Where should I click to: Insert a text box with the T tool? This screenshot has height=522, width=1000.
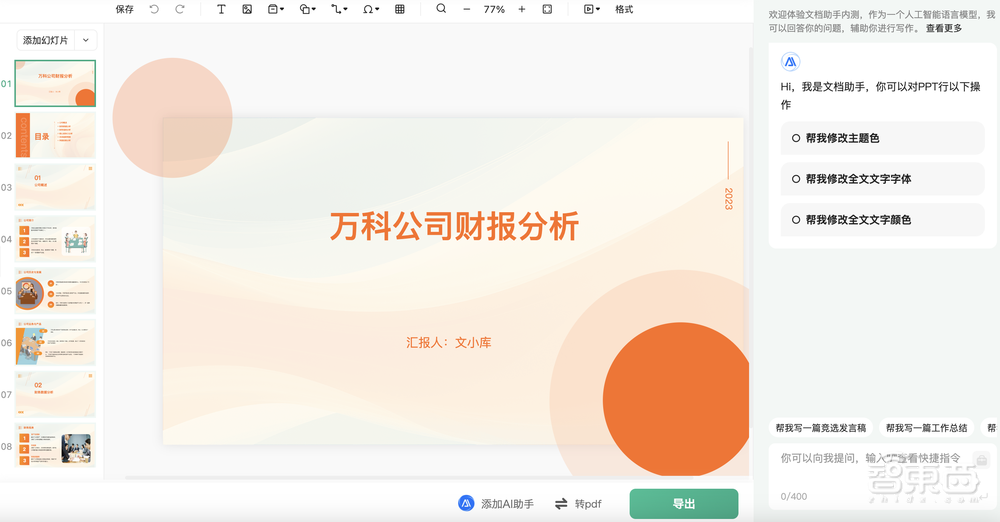(x=221, y=10)
